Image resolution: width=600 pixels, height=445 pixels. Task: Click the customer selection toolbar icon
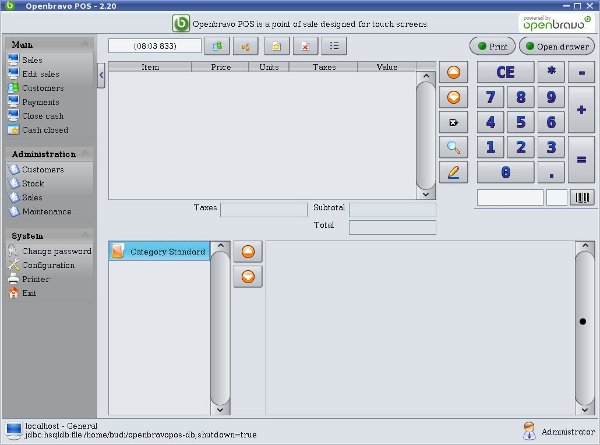coord(217,46)
